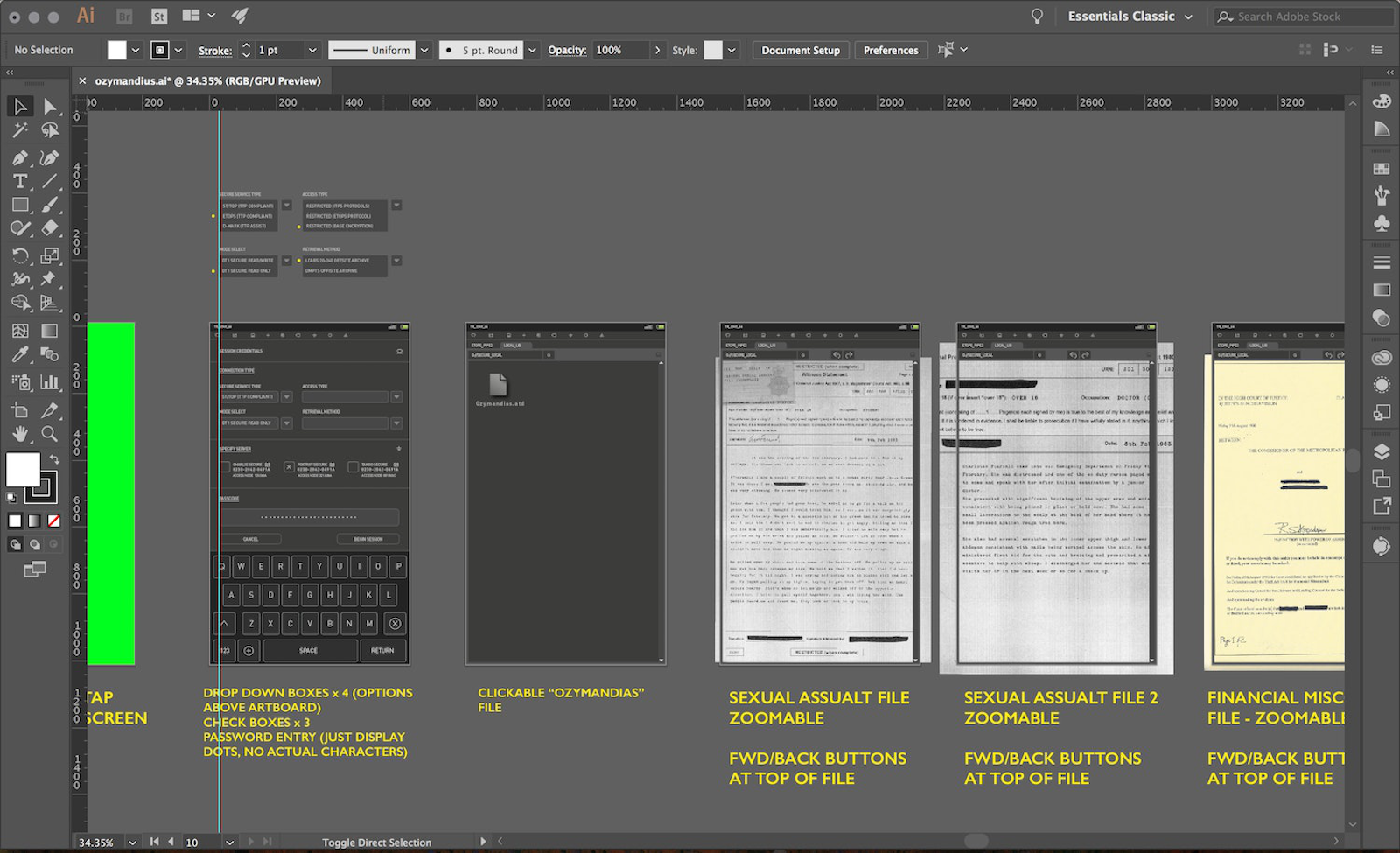1400x853 pixels.
Task: Open the stroke weight dropdown
Action: [311, 50]
